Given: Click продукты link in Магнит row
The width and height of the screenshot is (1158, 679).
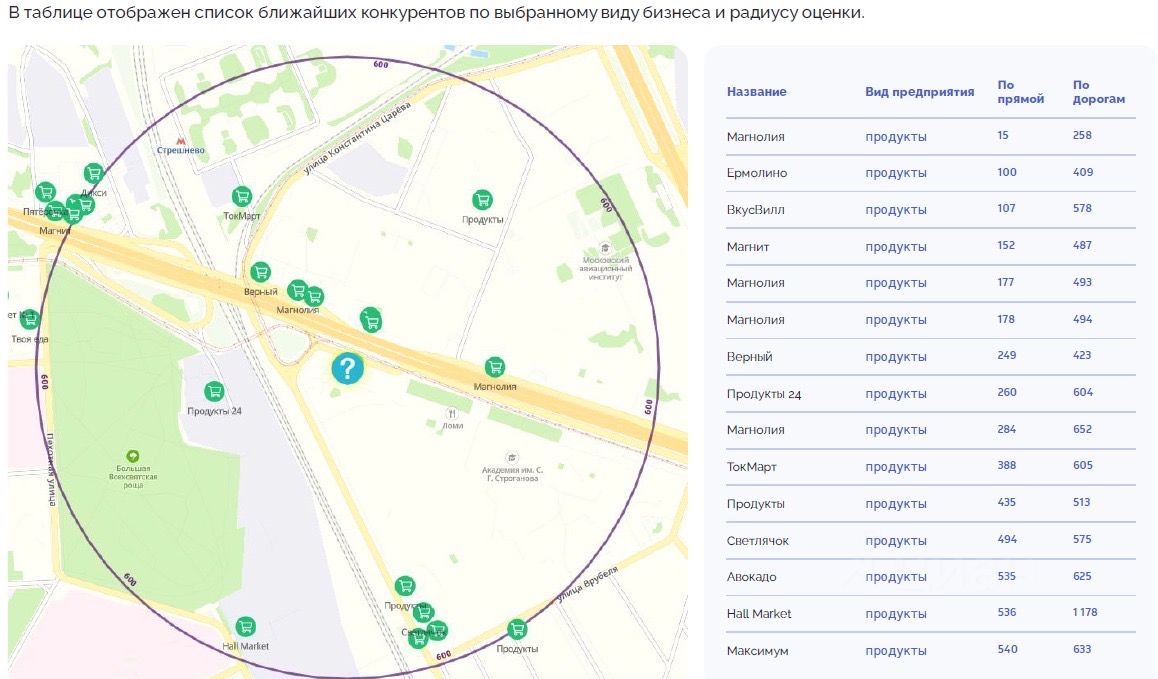Looking at the screenshot, I should coord(896,247).
